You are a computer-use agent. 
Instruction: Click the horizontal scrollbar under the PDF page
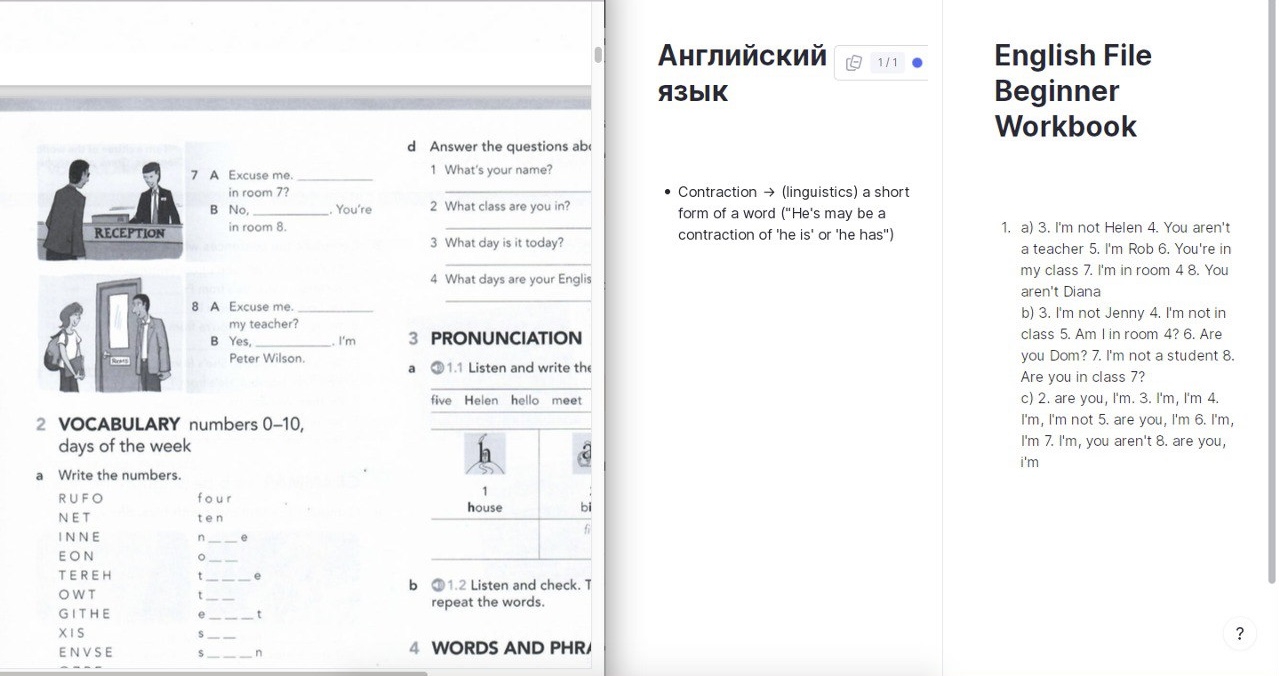pyautogui.click(x=214, y=673)
